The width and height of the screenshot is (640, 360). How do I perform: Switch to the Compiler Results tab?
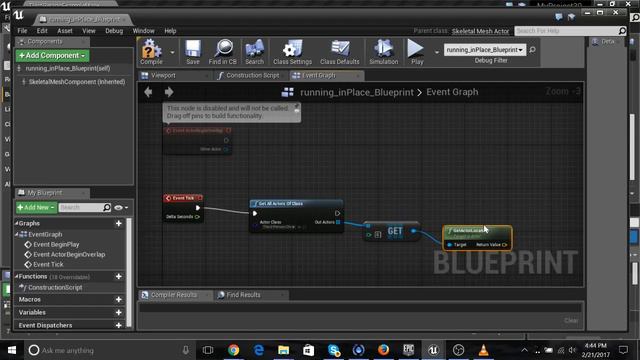(x=175, y=295)
